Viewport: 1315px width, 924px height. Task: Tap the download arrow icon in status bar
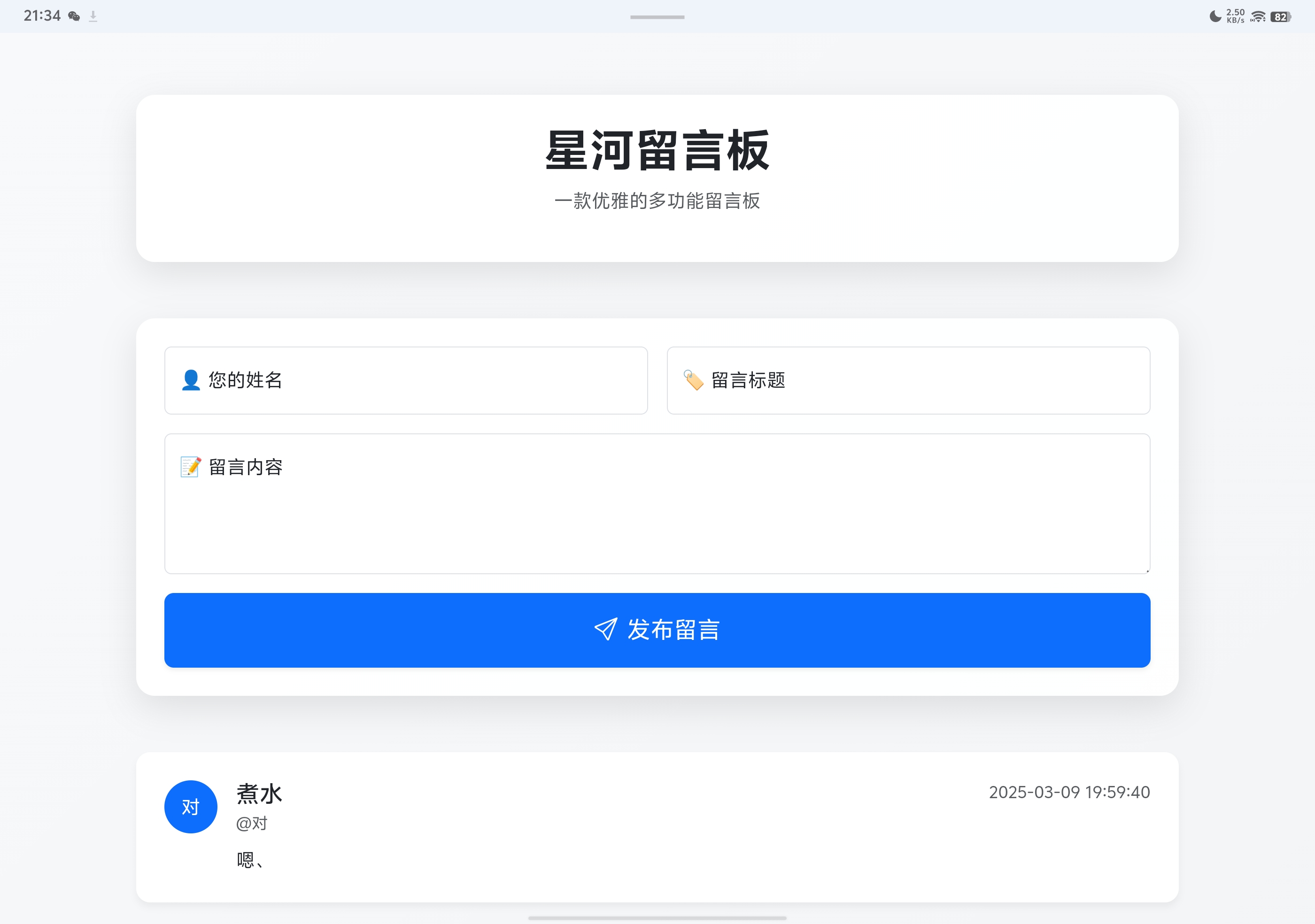(93, 16)
